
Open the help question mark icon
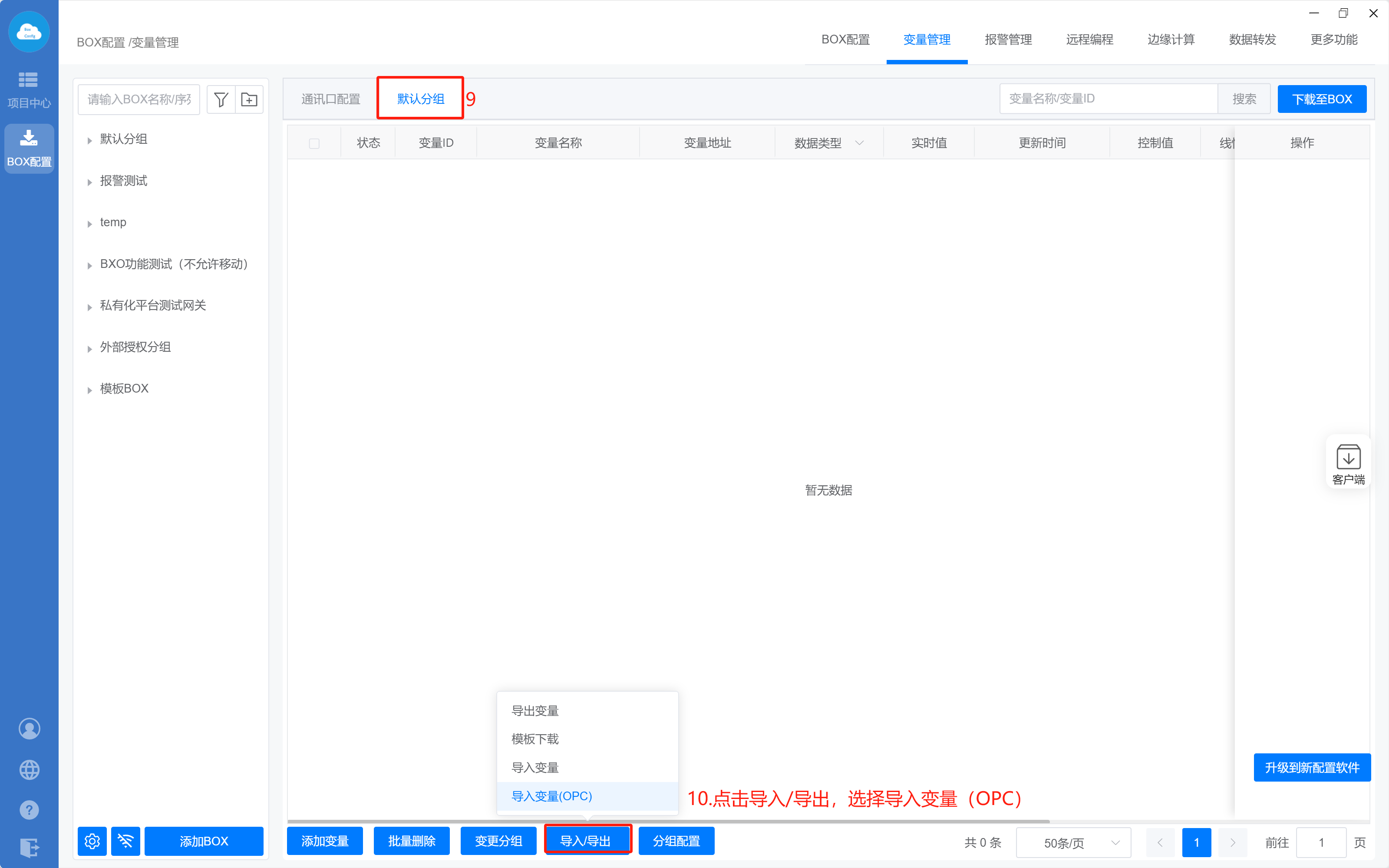tap(29, 810)
